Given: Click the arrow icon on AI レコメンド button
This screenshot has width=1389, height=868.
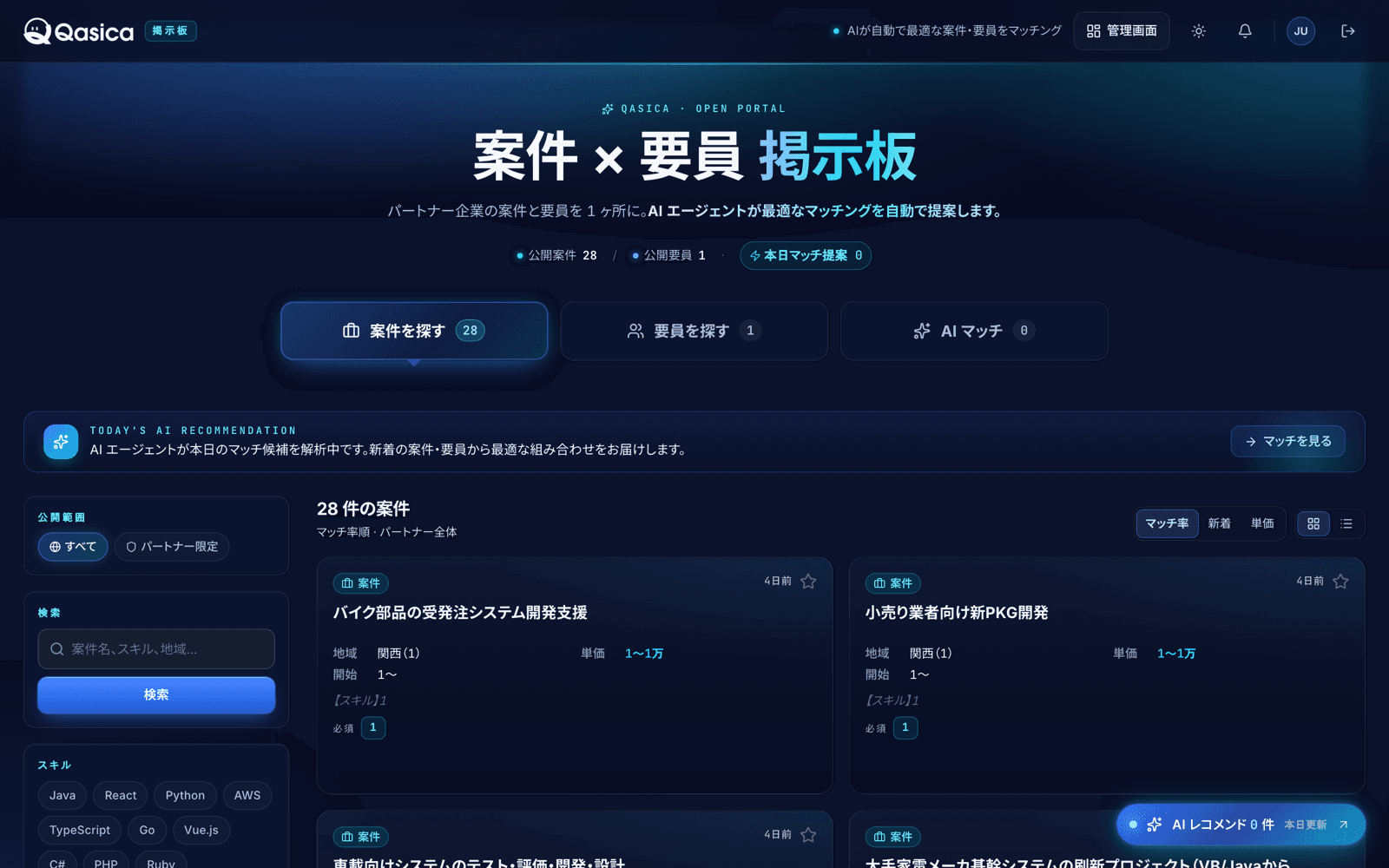Looking at the screenshot, I should tap(1343, 825).
